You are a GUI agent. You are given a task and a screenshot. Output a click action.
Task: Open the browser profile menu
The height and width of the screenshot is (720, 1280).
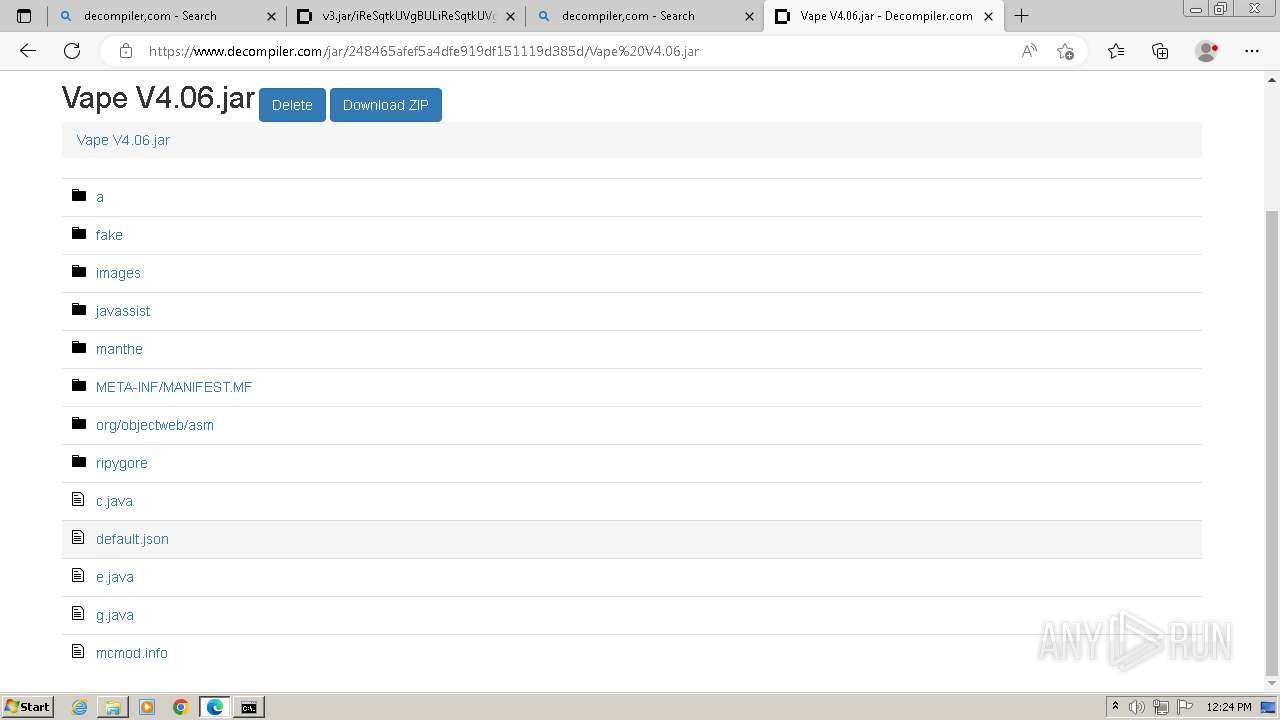pos(1207,51)
